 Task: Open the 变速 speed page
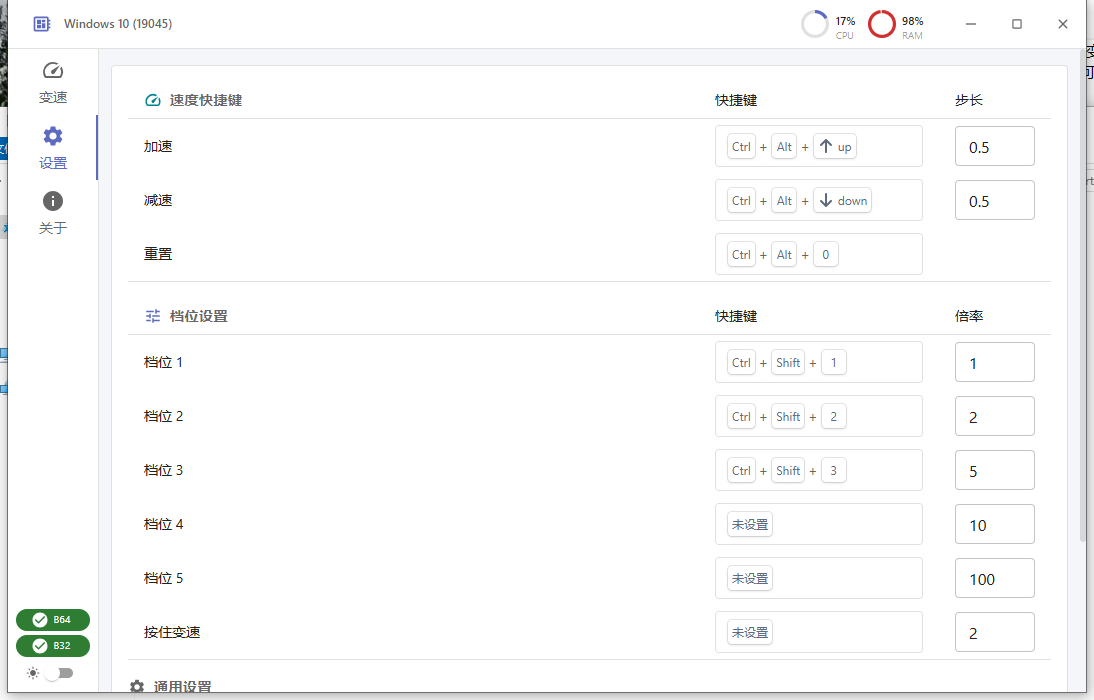point(53,82)
